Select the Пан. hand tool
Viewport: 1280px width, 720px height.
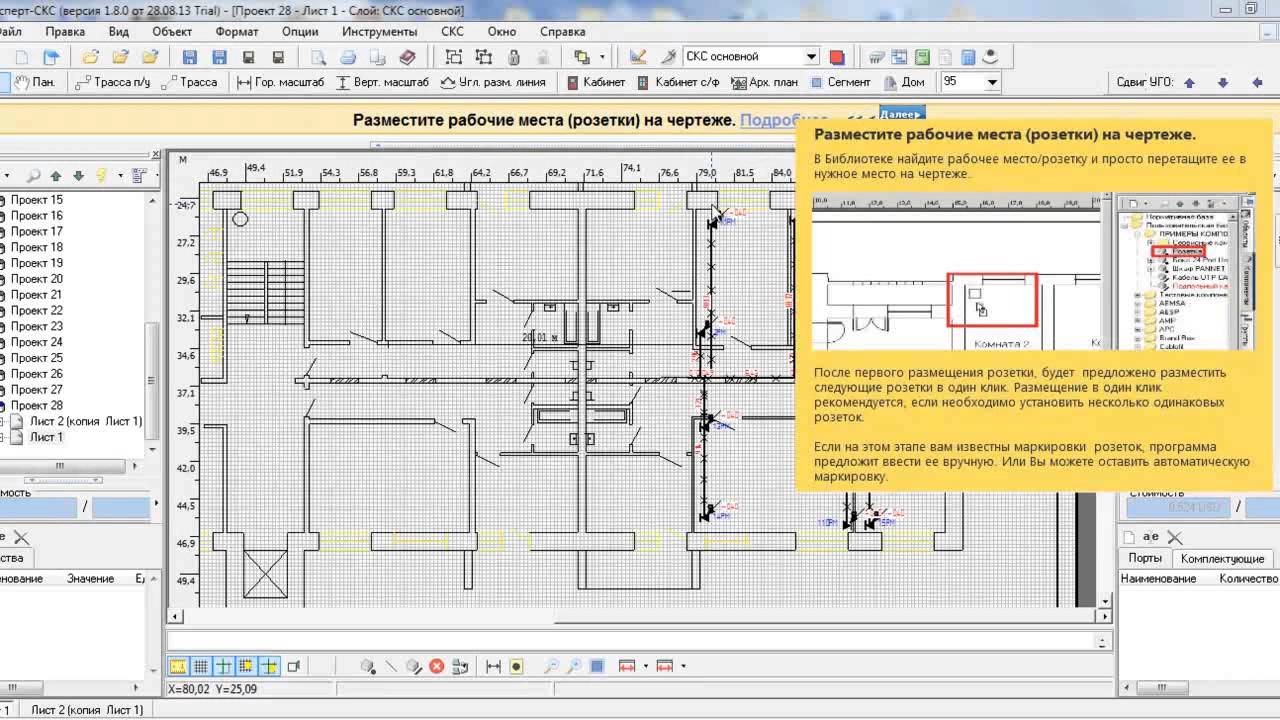click(34, 82)
